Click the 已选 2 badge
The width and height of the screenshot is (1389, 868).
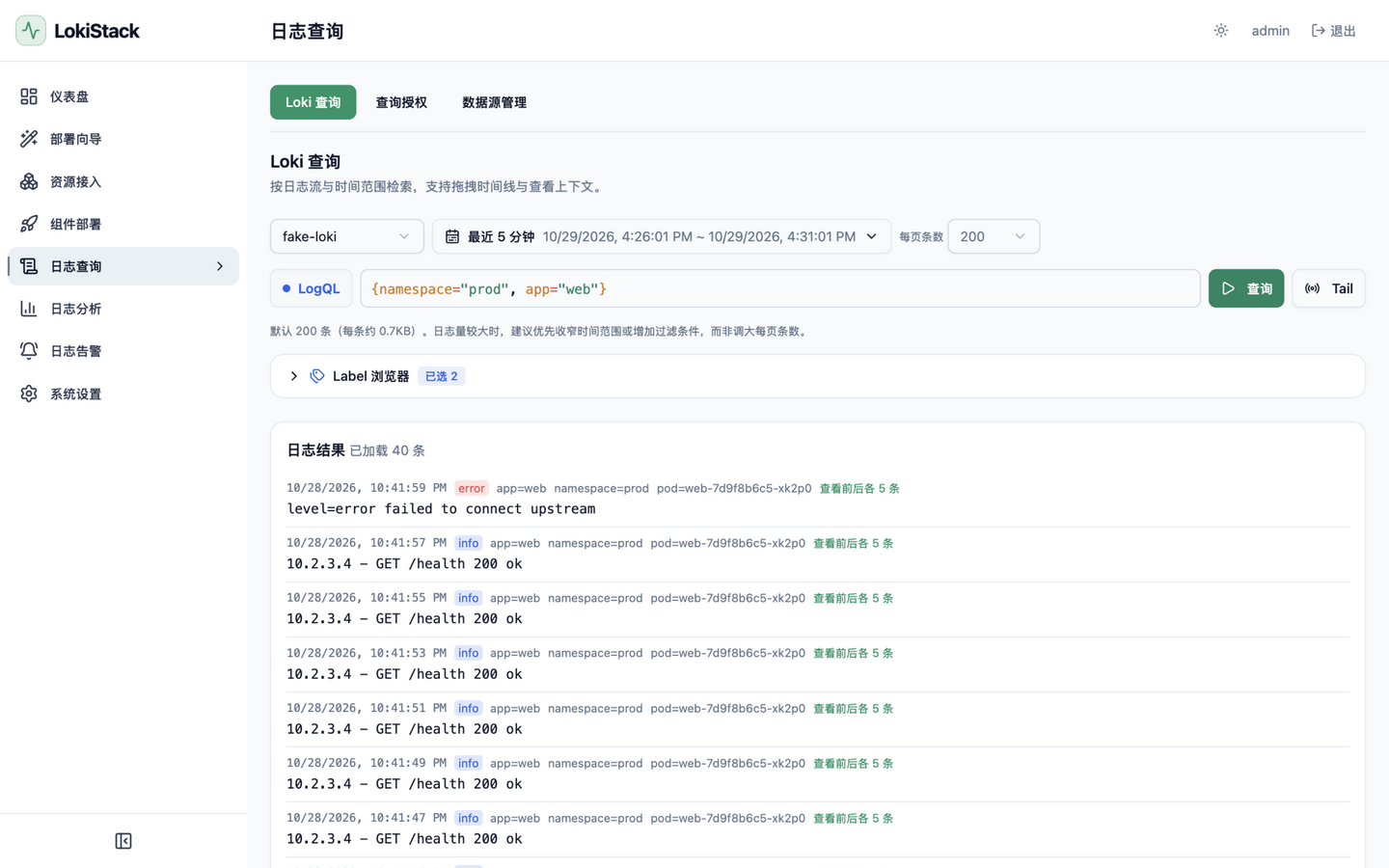pos(442,376)
